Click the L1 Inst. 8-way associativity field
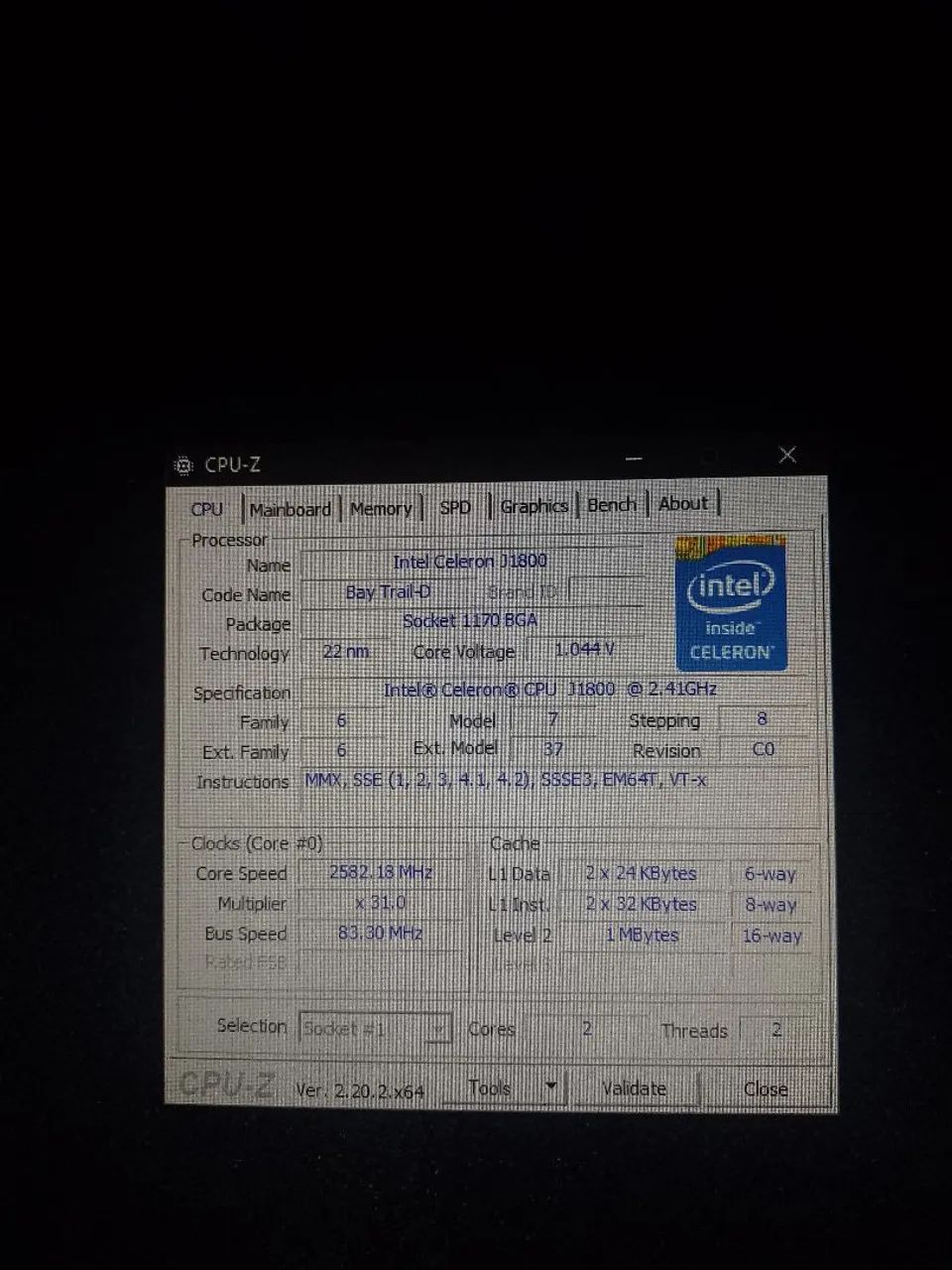Viewport: 952px width, 1270px height. [x=771, y=905]
